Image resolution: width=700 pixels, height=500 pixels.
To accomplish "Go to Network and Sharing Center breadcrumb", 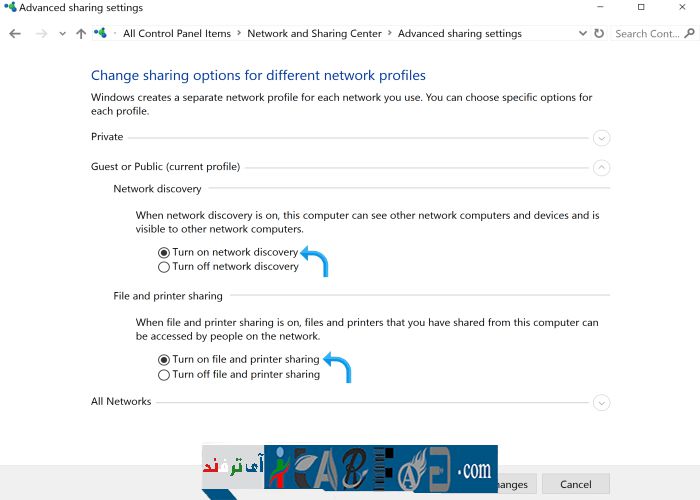I will (314, 33).
